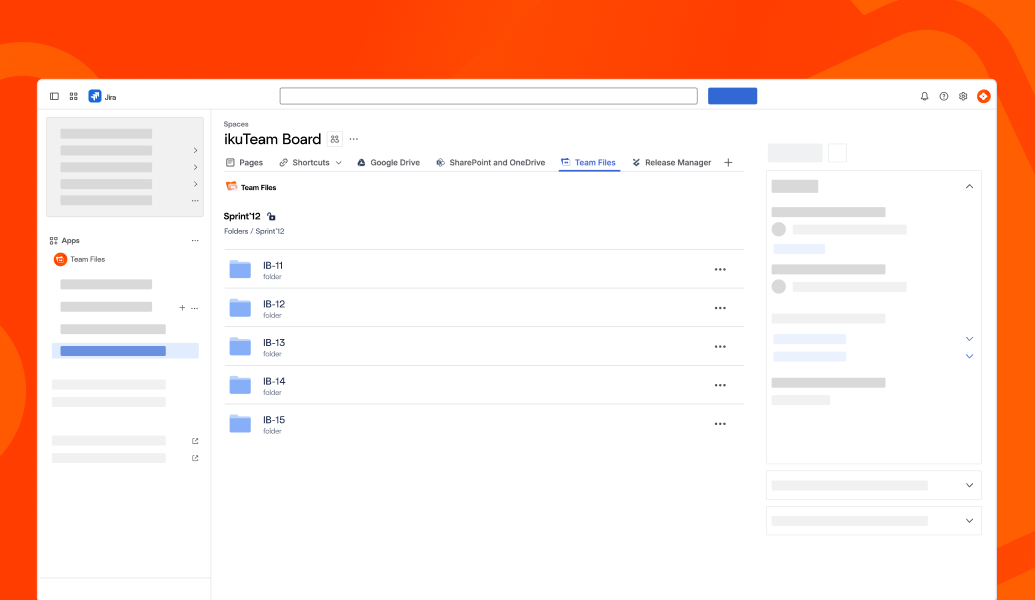This screenshot has width=1035, height=600.
Task: Open the notifications bell icon
Action: point(923,96)
